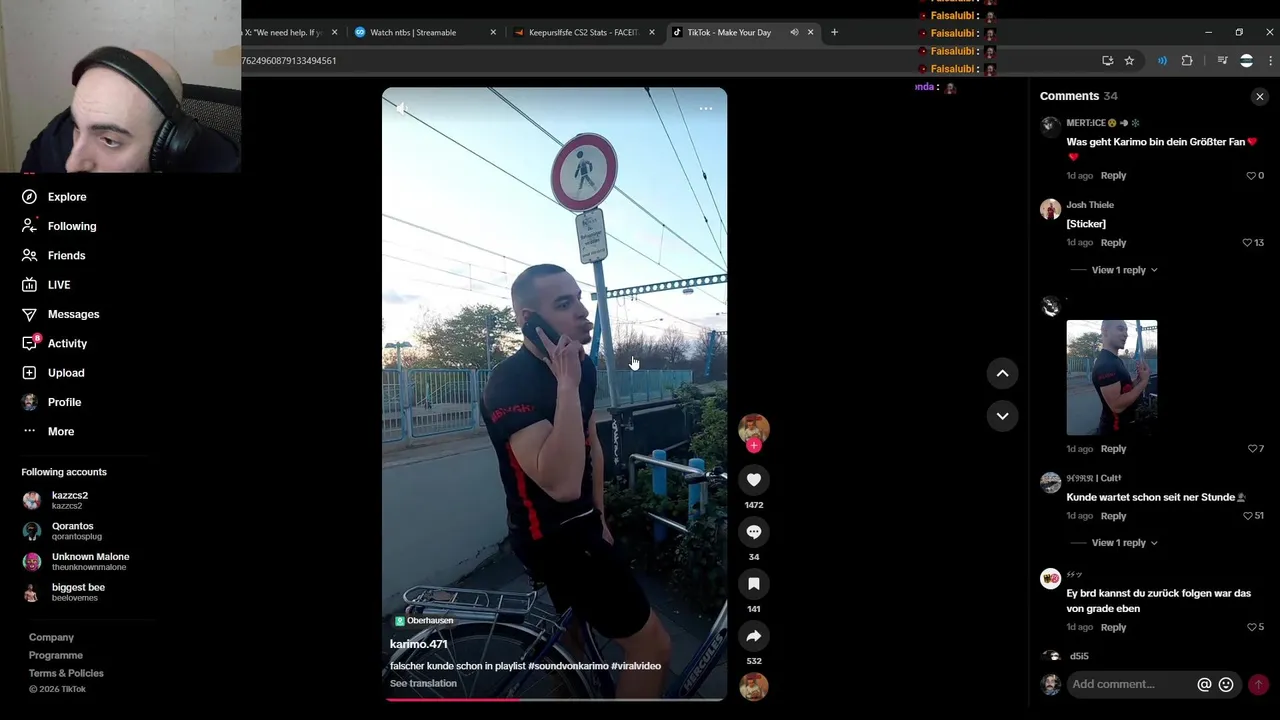Follow creator via the red plus badge
The width and height of the screenshot is (1280, 720).
[x=754, y=446]
